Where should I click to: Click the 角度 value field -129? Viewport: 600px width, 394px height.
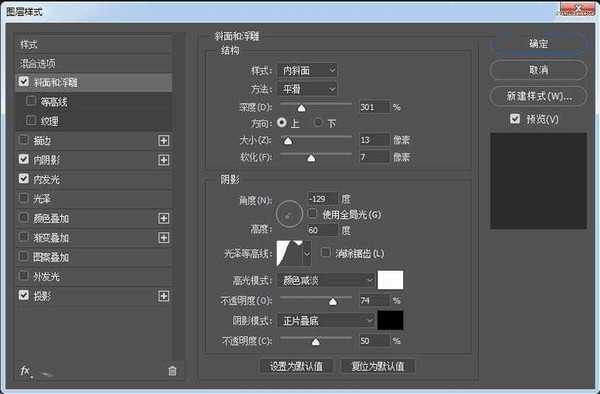tap(323, 199)
